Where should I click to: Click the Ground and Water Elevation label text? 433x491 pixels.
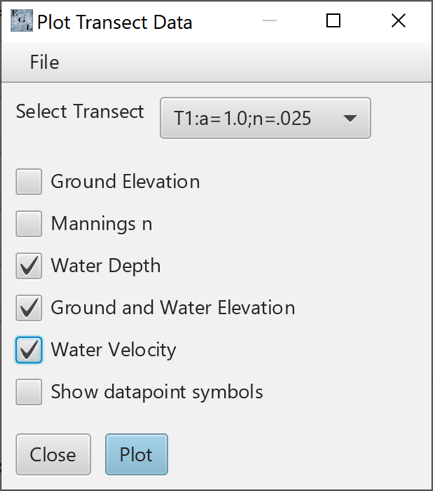tap(173, 308)
